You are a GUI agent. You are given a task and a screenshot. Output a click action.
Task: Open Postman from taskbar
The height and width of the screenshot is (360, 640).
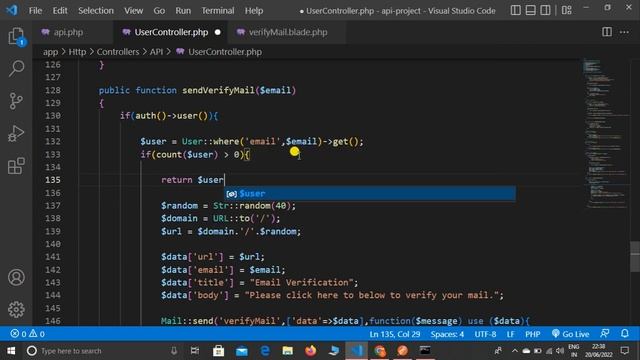click(402, 351)
